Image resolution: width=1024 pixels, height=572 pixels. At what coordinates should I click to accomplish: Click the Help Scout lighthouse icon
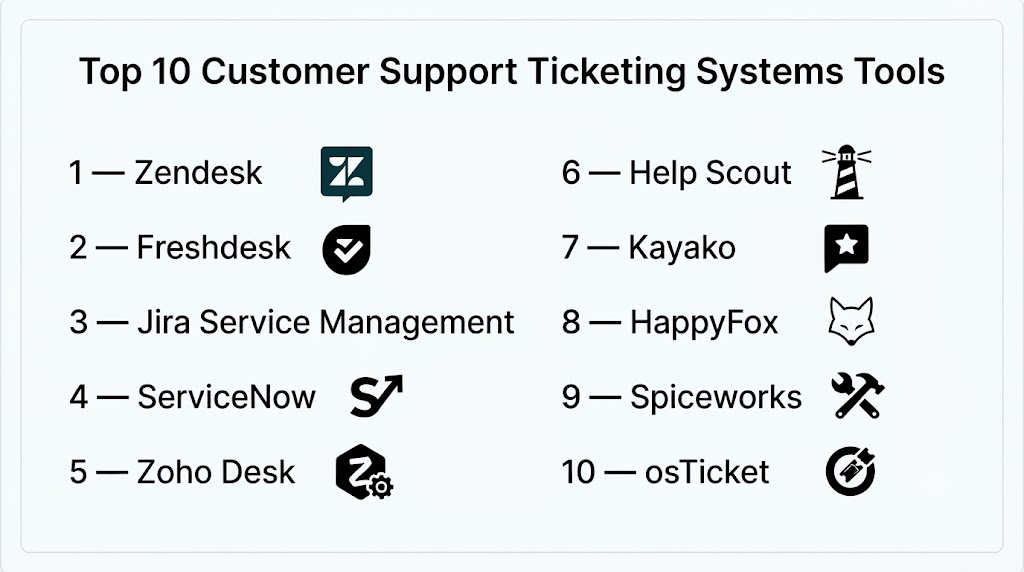pos(846,172)
